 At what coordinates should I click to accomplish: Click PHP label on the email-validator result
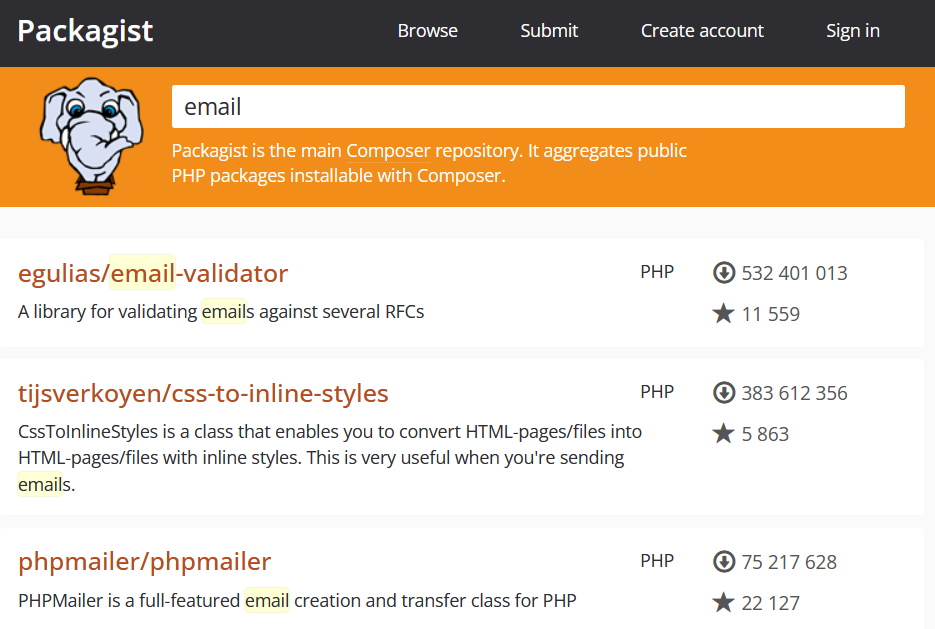(x=657, y=272)
